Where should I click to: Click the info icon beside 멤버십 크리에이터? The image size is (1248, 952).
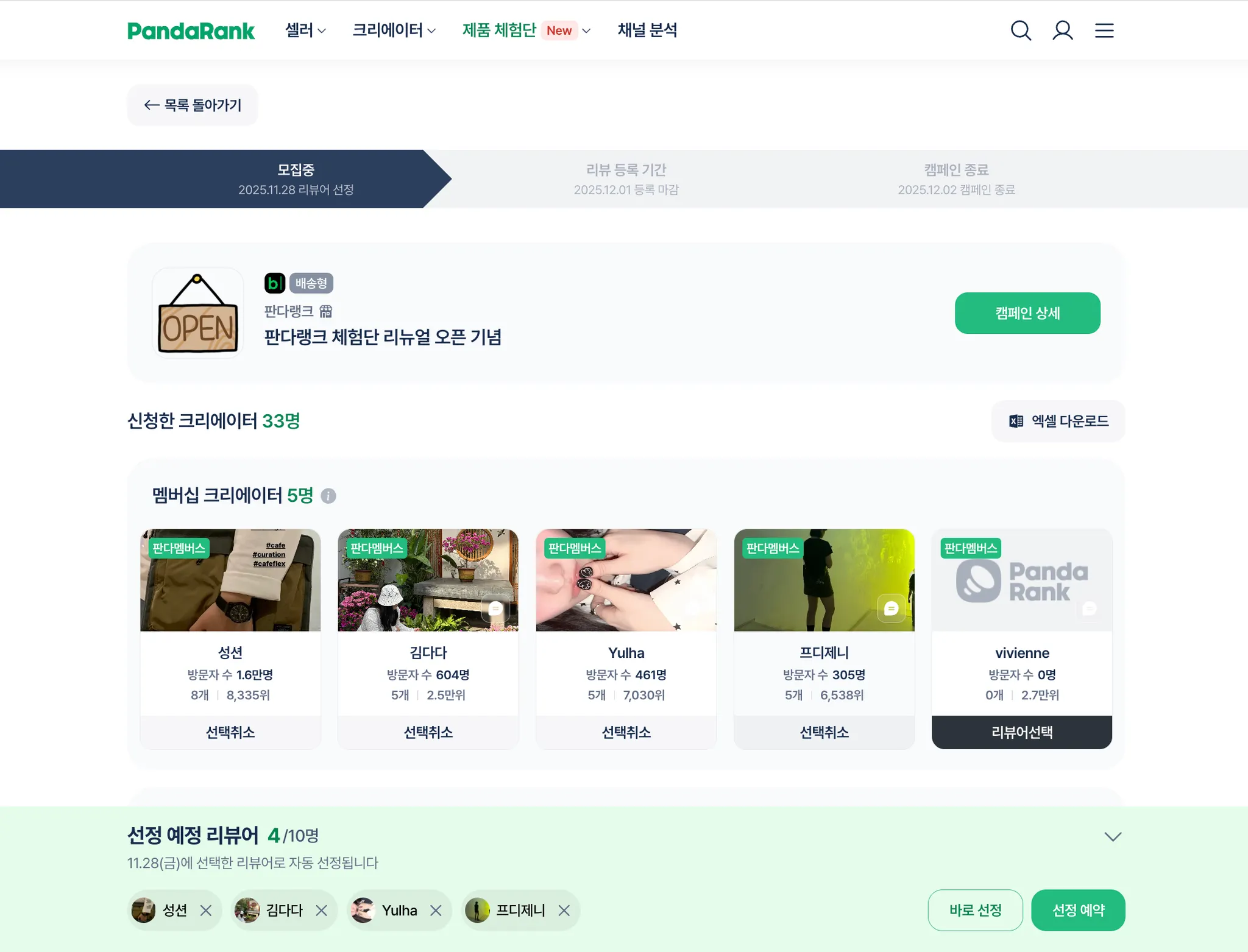(328, 496)
